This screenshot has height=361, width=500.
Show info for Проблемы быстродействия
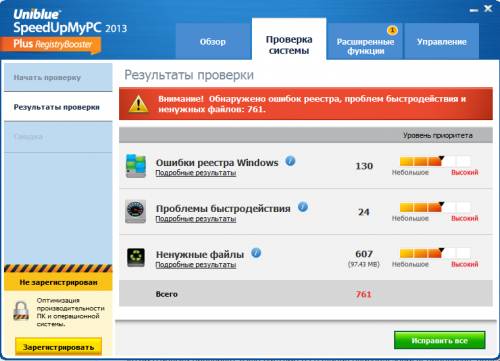point(303,207)
